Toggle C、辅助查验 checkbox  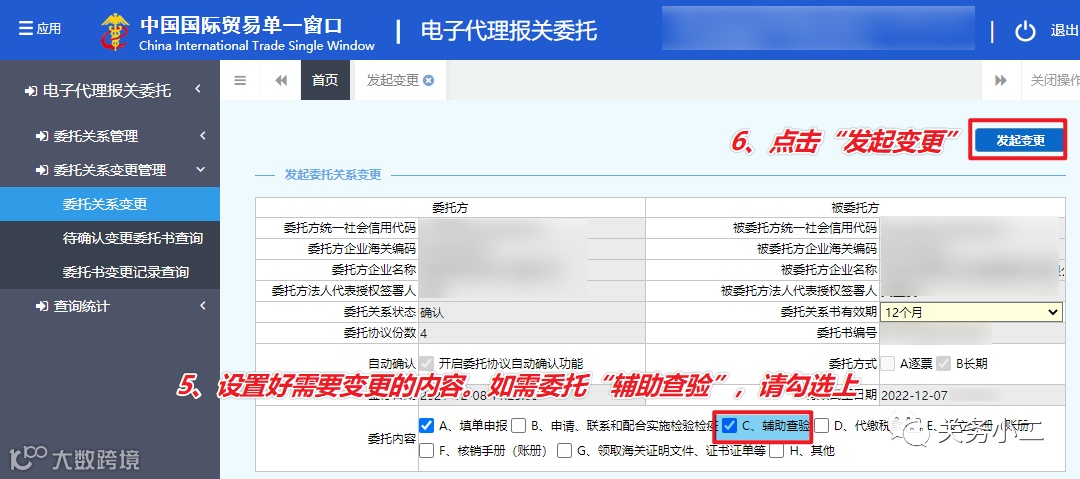pos(729,425)
